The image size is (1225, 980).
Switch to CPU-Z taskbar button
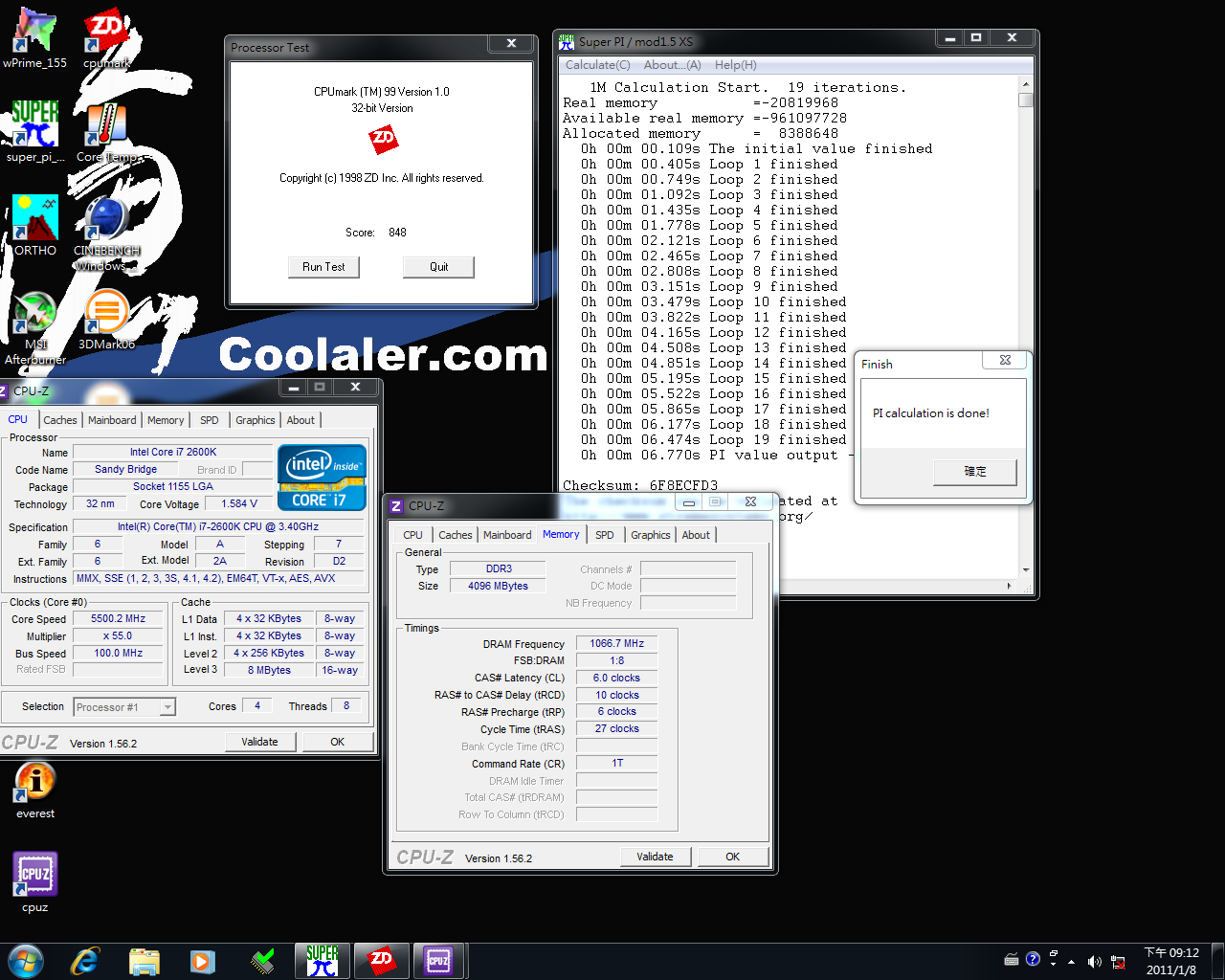pos(439,960)
